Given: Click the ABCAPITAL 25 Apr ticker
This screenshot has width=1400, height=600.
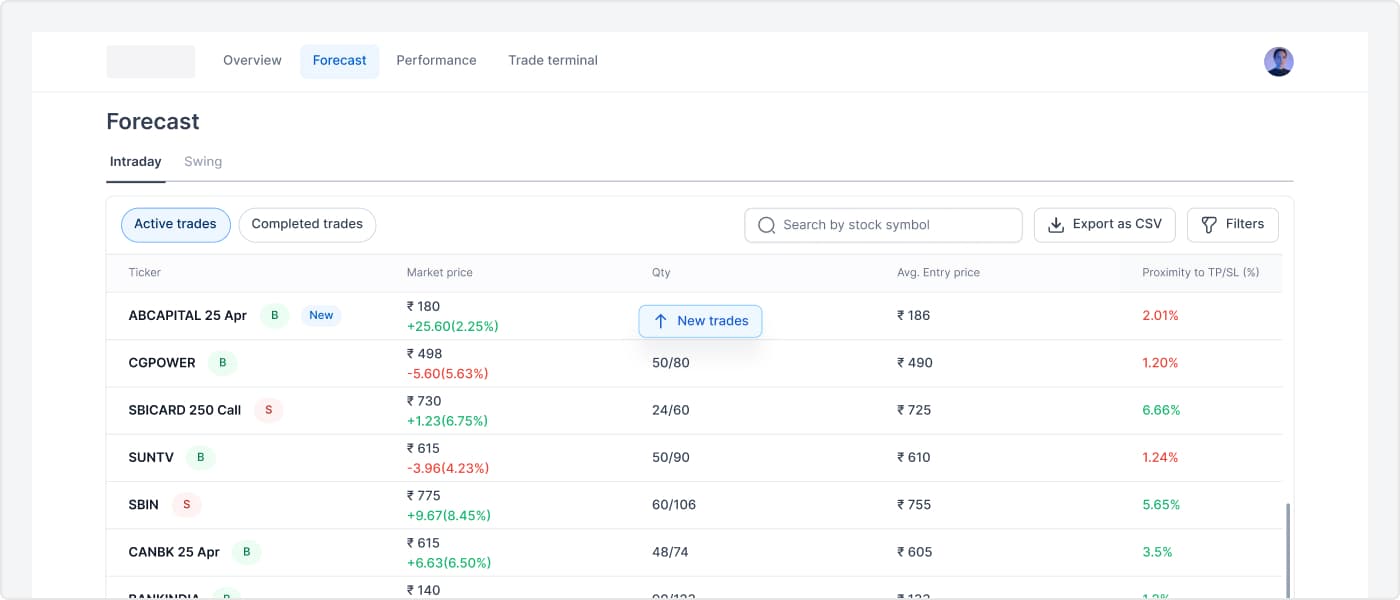Looking at the screenshot, I should coord(188,316).
